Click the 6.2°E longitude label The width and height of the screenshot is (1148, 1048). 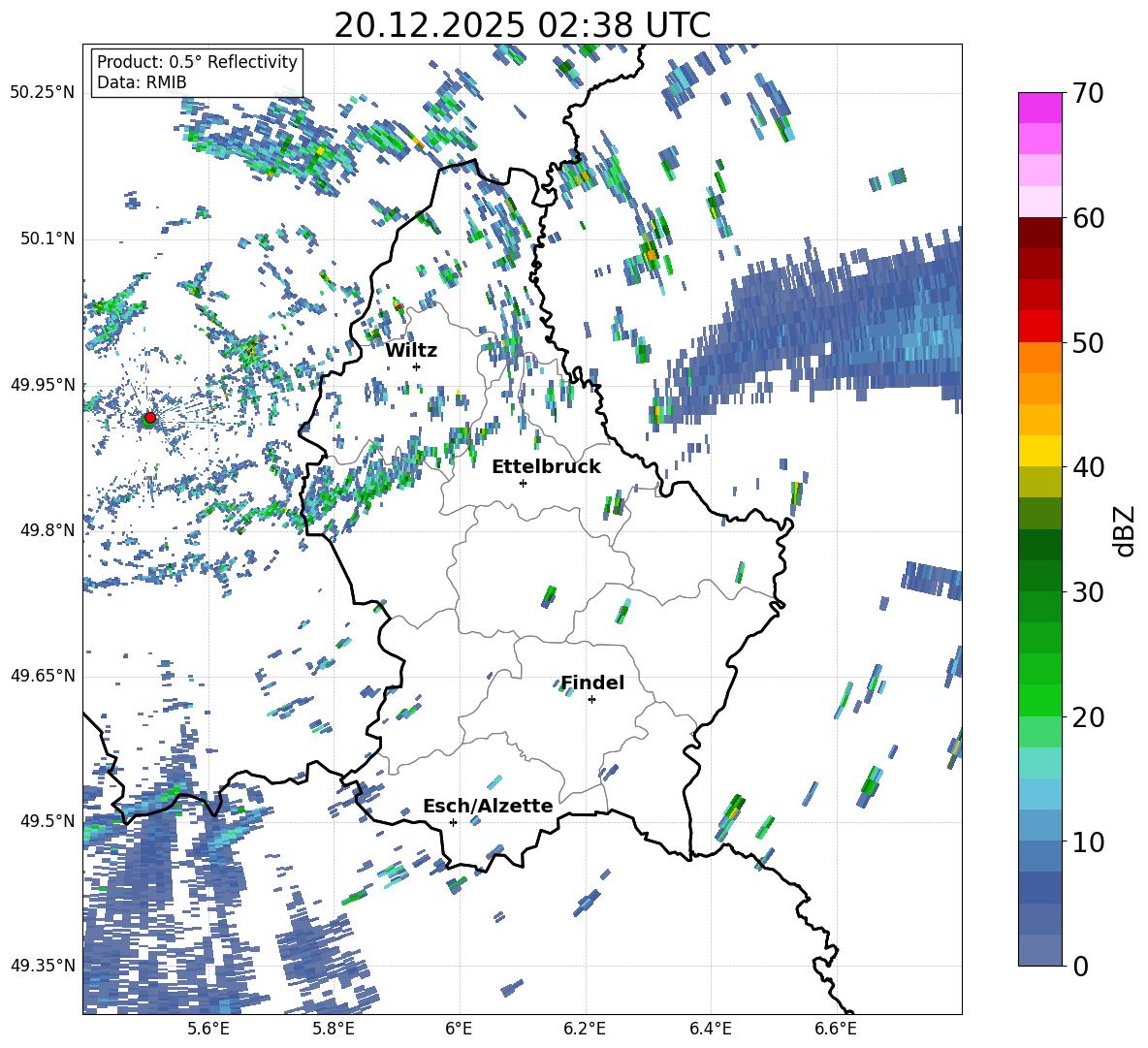585,1029
